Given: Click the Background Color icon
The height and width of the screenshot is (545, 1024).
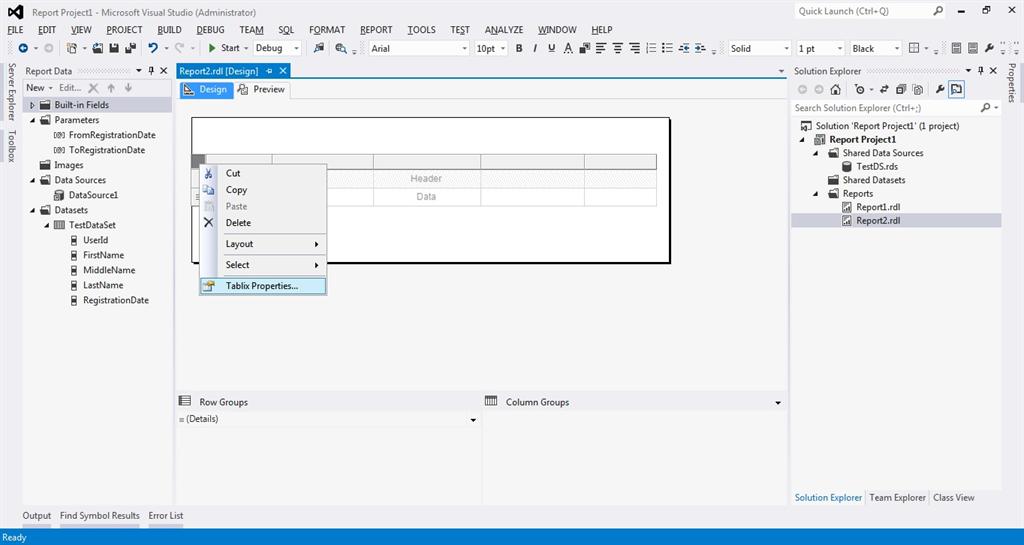Looking at the screenshot, I should point(584,48).
